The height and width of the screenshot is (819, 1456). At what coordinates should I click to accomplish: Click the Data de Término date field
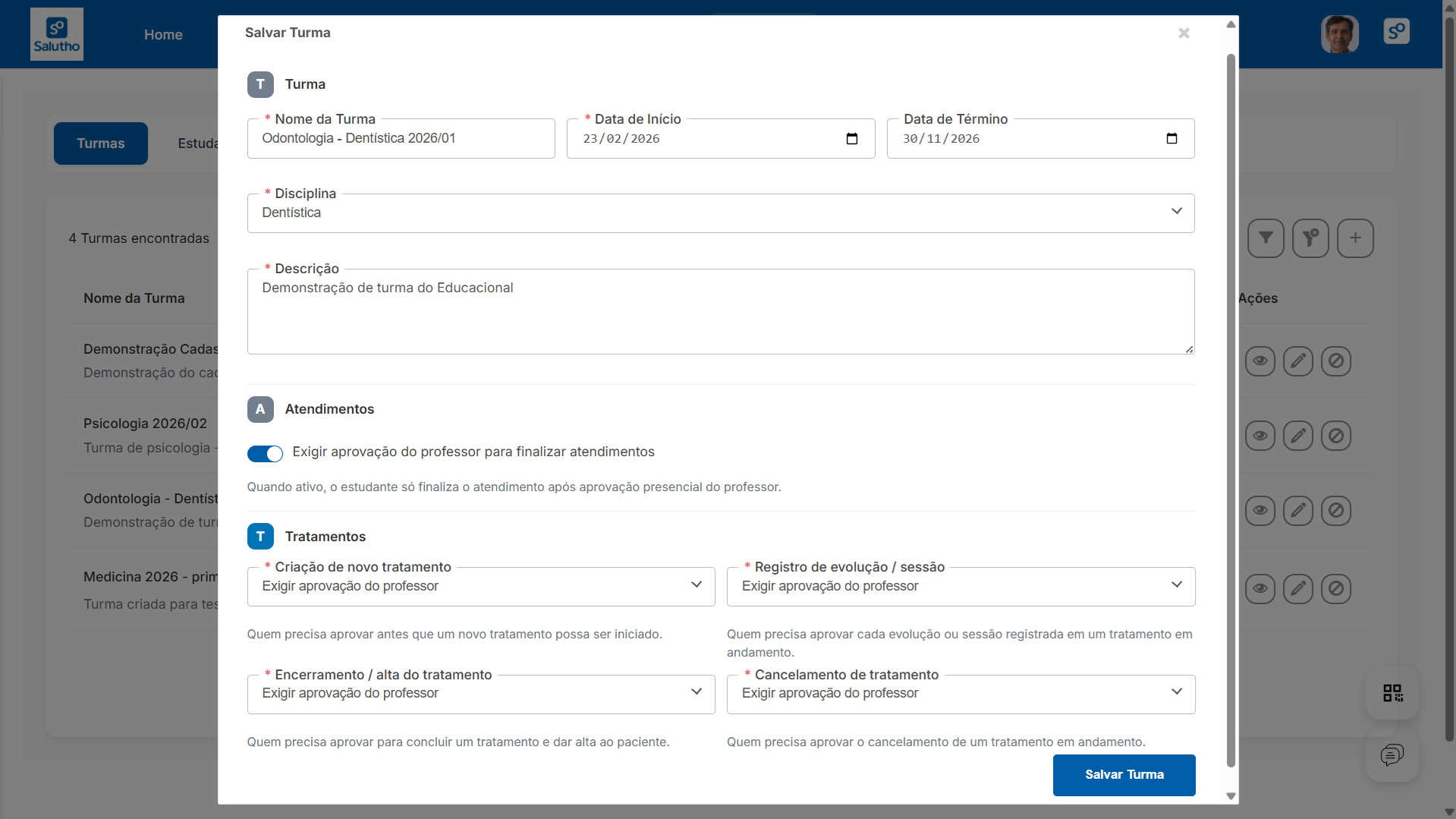1040,139
